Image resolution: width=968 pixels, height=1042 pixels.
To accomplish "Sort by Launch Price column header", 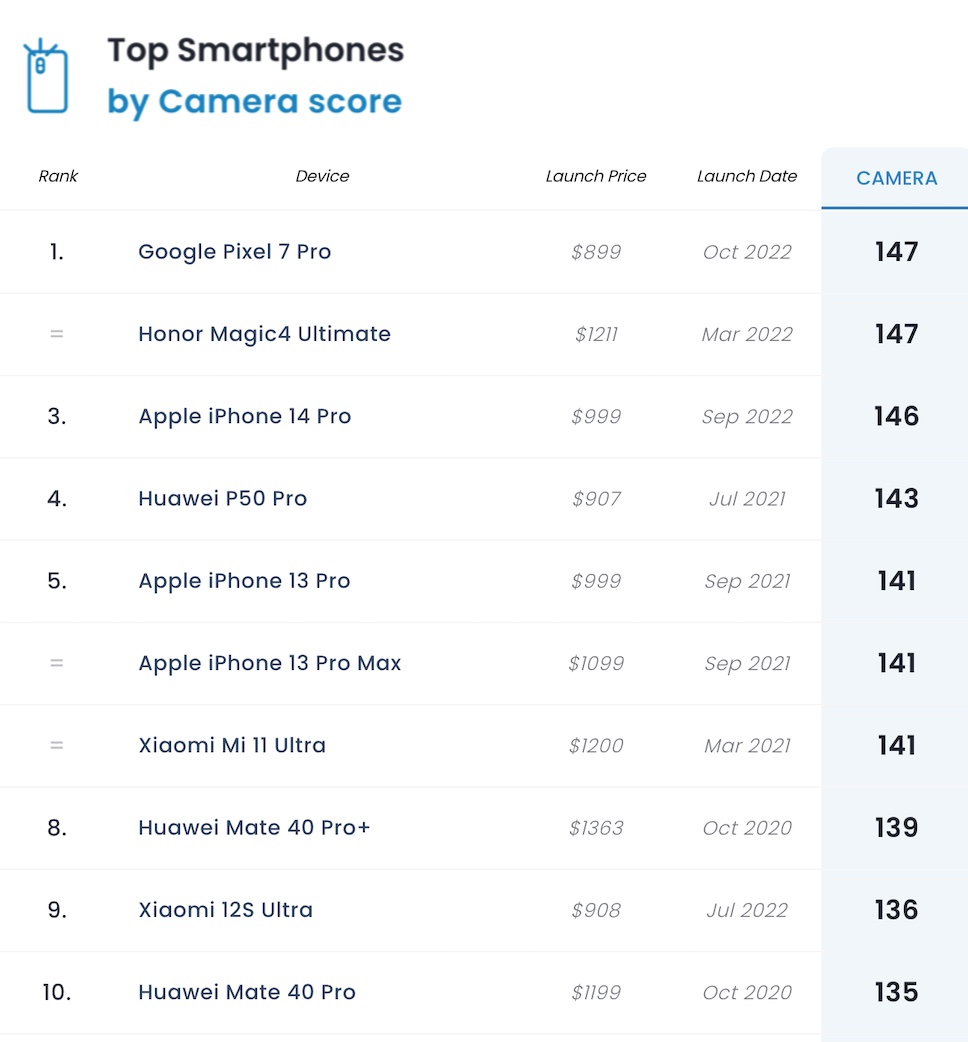I will point(596,176).
